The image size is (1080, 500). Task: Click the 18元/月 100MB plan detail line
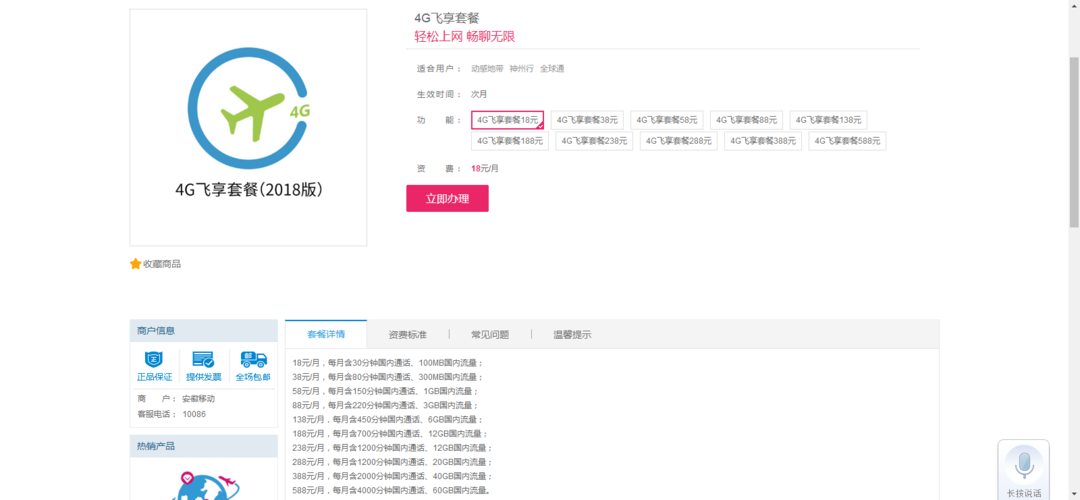pos(388,362)
